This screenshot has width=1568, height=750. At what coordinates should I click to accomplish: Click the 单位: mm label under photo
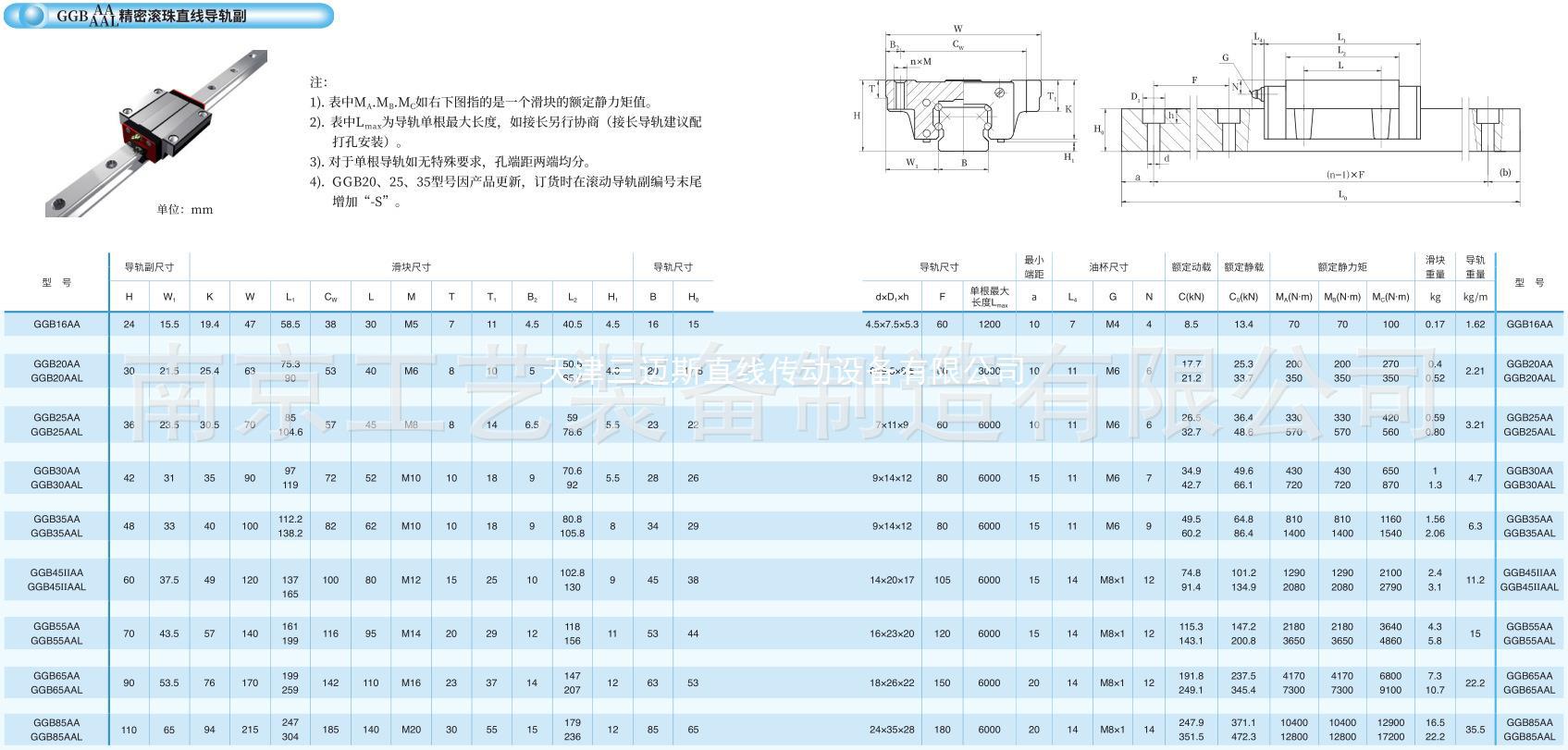[x=185, y=210]
